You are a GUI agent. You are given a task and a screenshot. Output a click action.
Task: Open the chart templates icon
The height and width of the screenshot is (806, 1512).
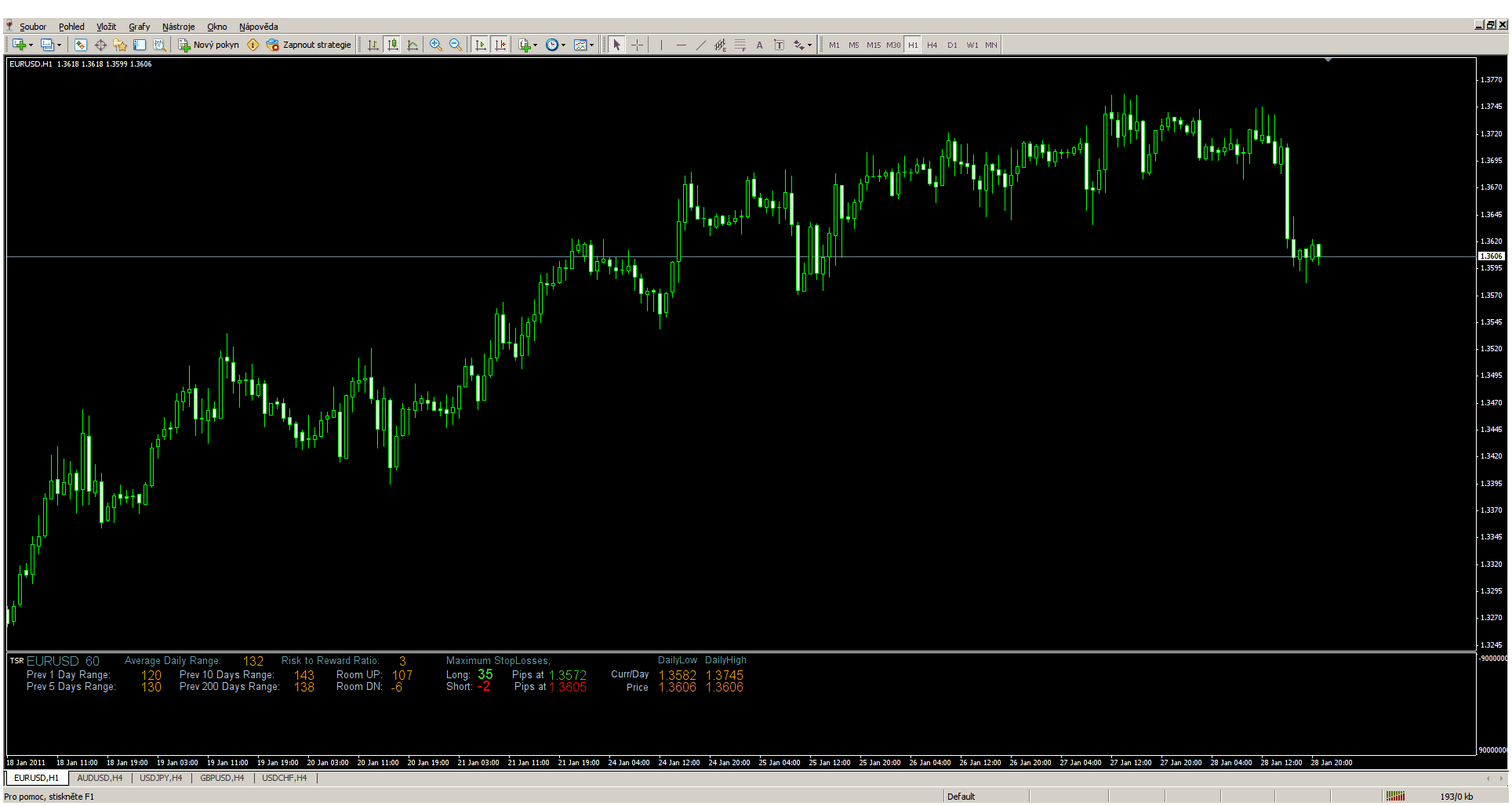click(x=580, y=45)
